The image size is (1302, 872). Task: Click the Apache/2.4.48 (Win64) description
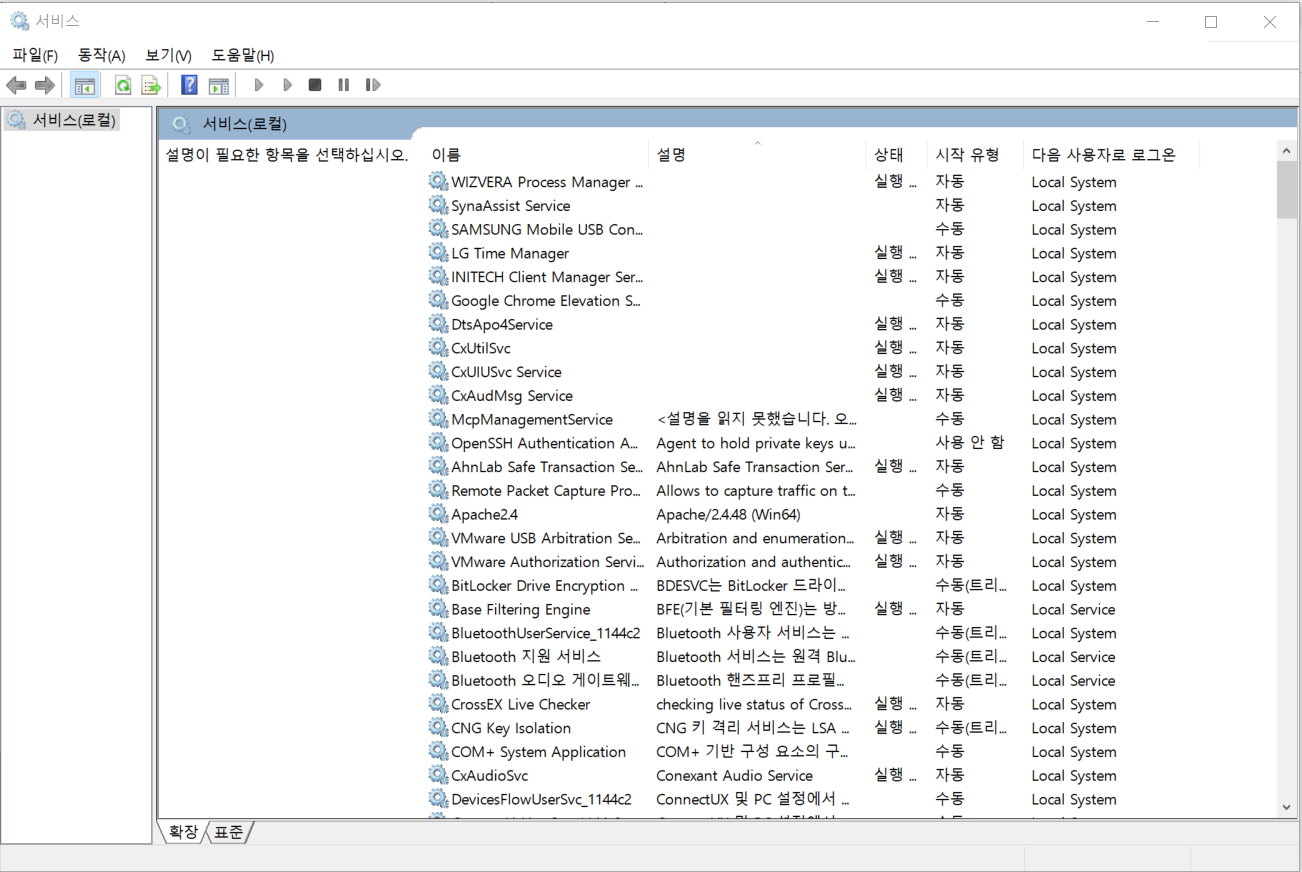click(728, 514)
